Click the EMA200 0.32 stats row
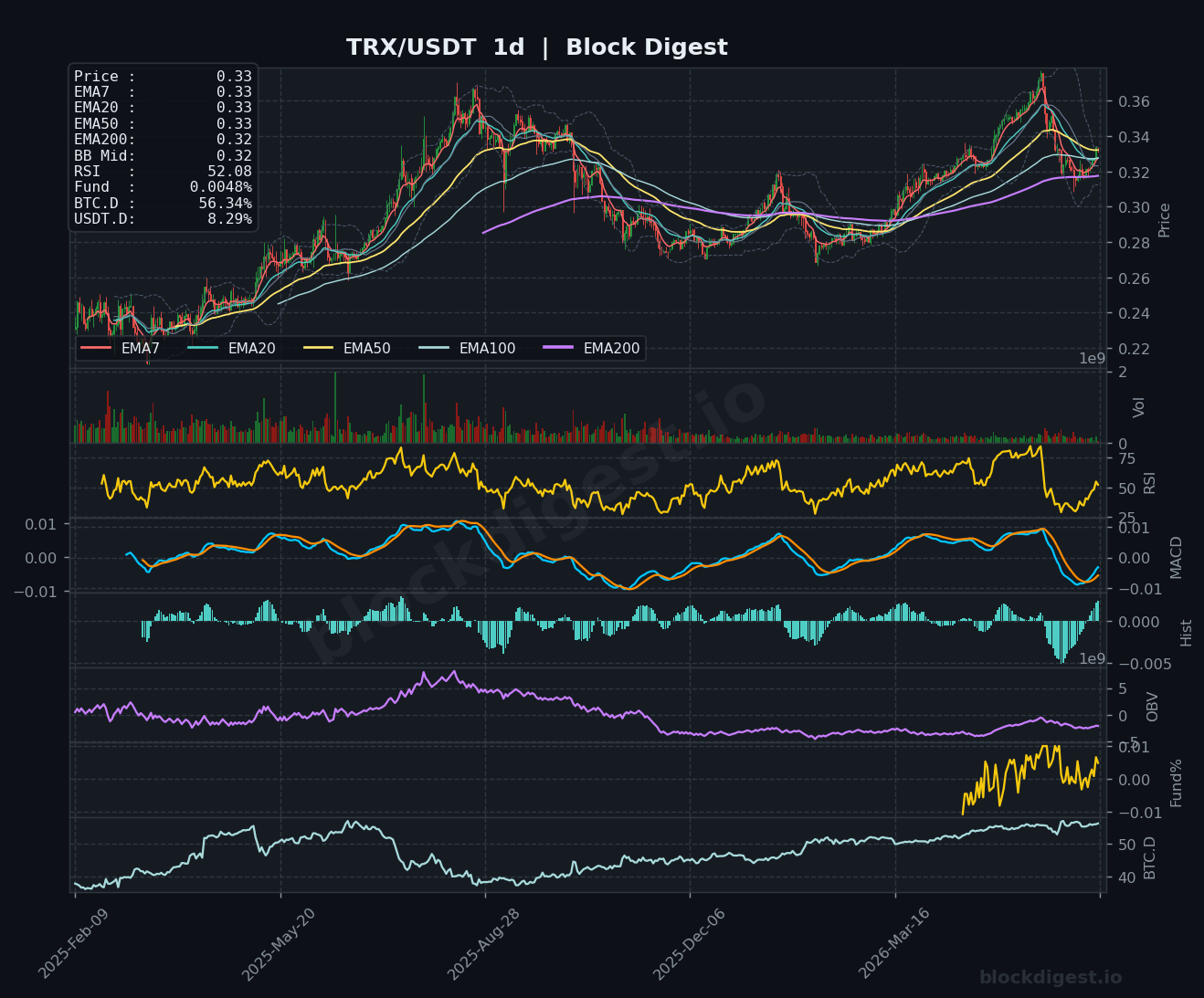The image size is (1204, 998). [x=163, y=140]
